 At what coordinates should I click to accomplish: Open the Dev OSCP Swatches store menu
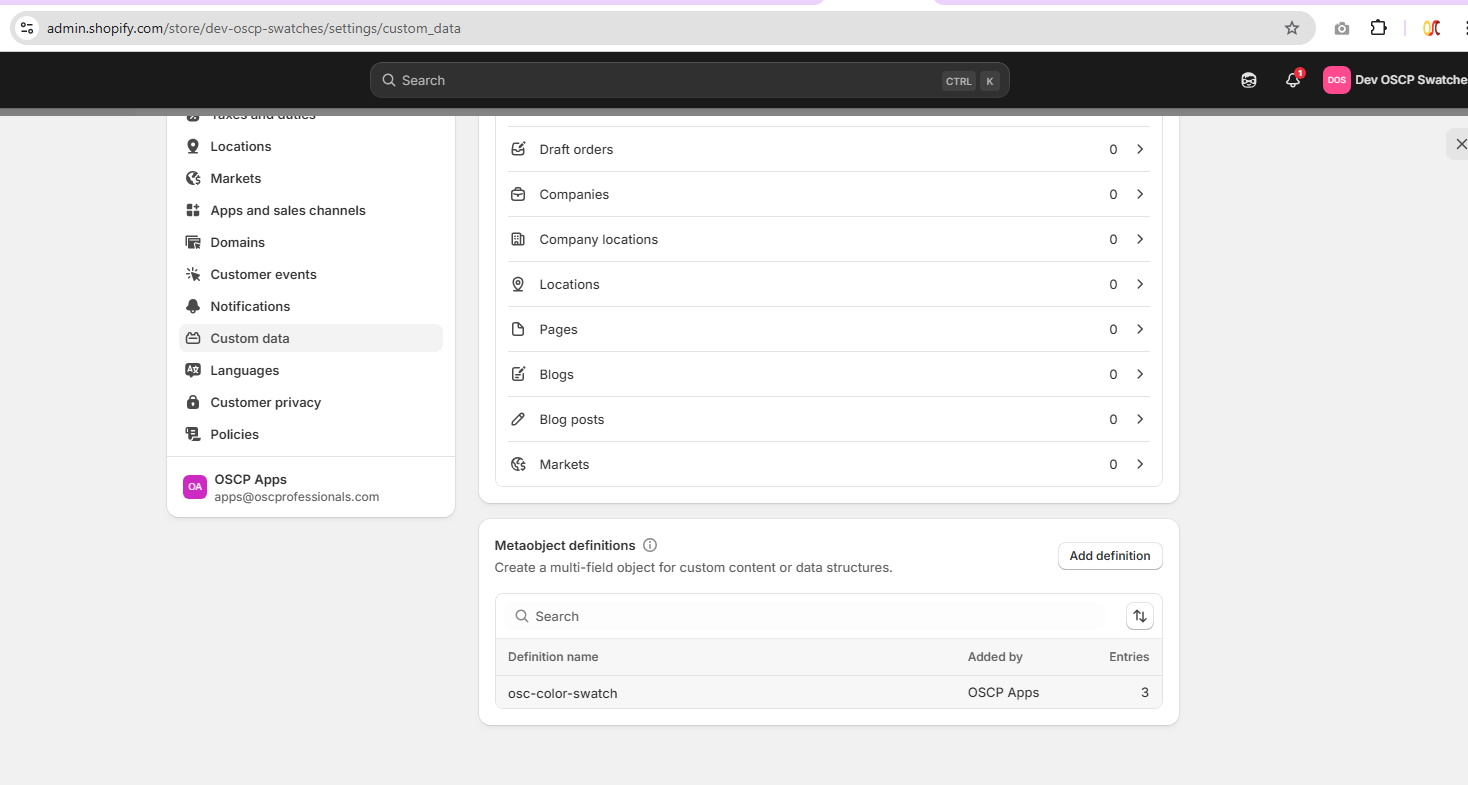coord(1395,80)
